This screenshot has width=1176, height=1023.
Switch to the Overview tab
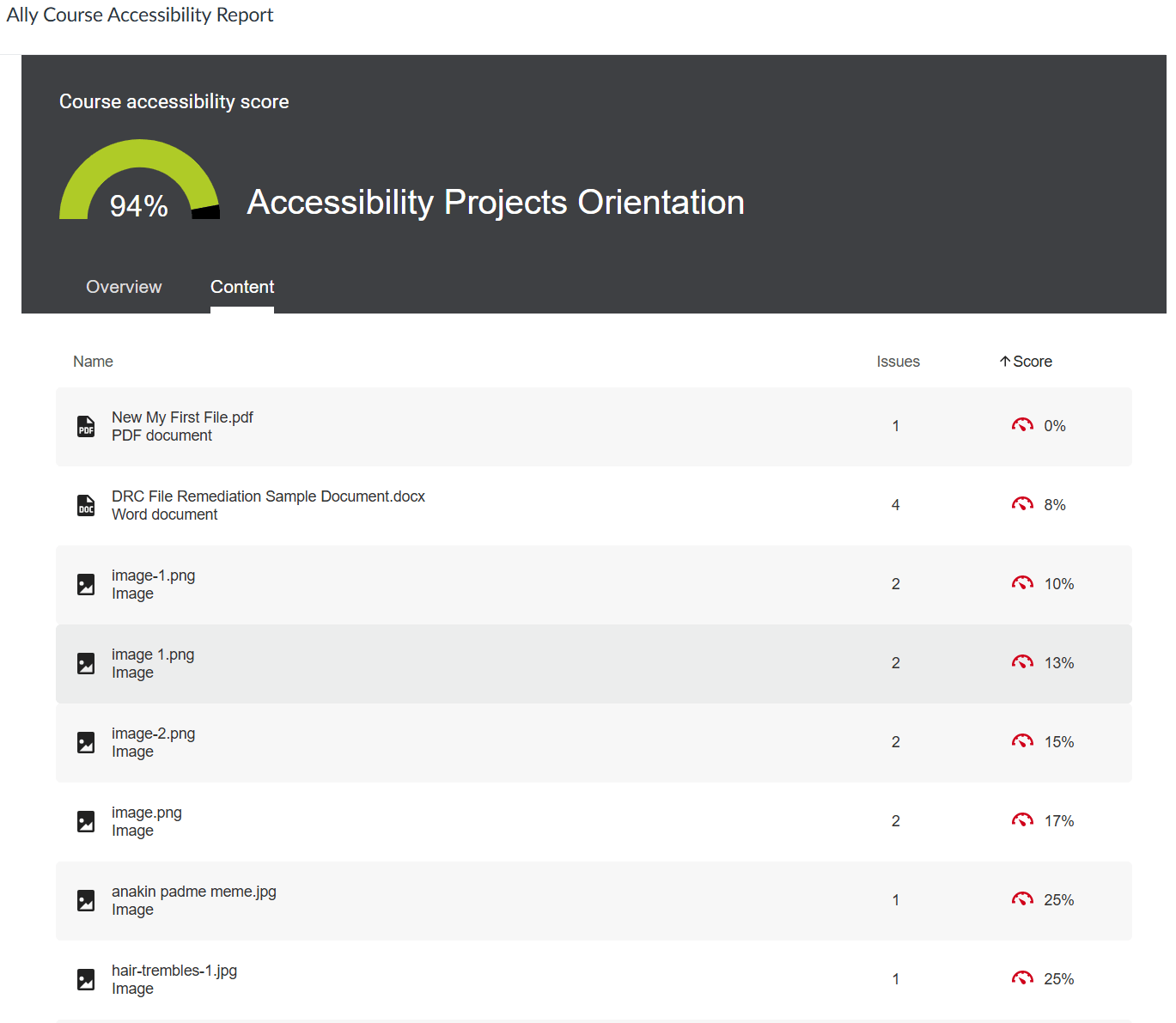[123, 287]
